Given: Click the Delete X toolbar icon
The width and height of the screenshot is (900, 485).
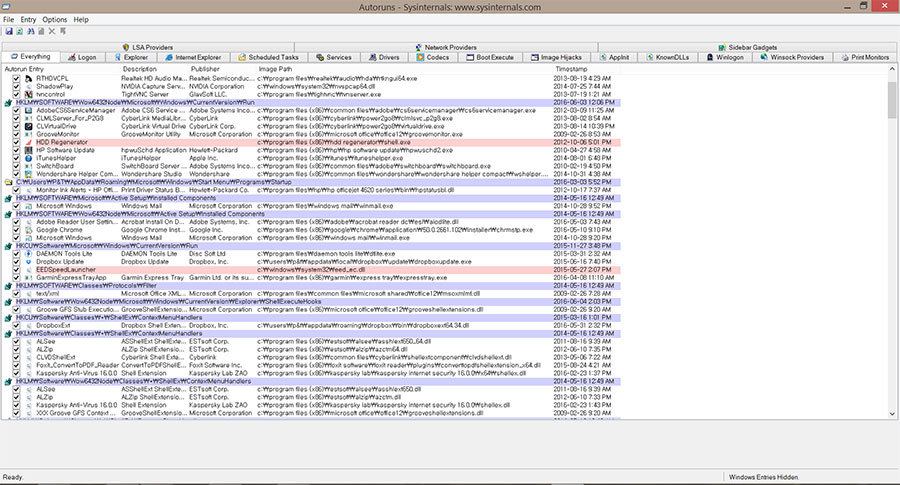Looking at the screenshot, I should click(52, 31).
